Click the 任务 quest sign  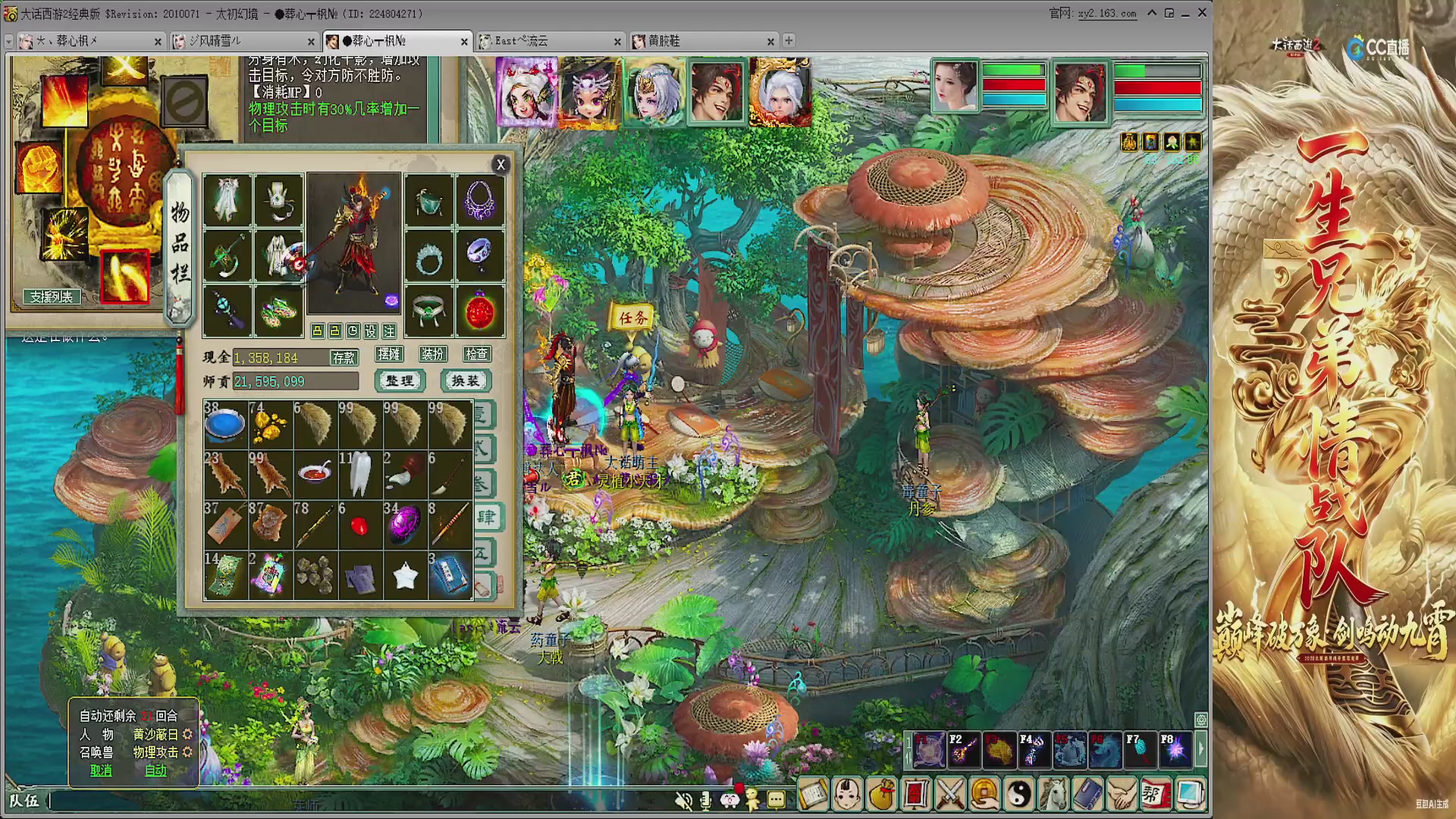click(x=633, y=318)
